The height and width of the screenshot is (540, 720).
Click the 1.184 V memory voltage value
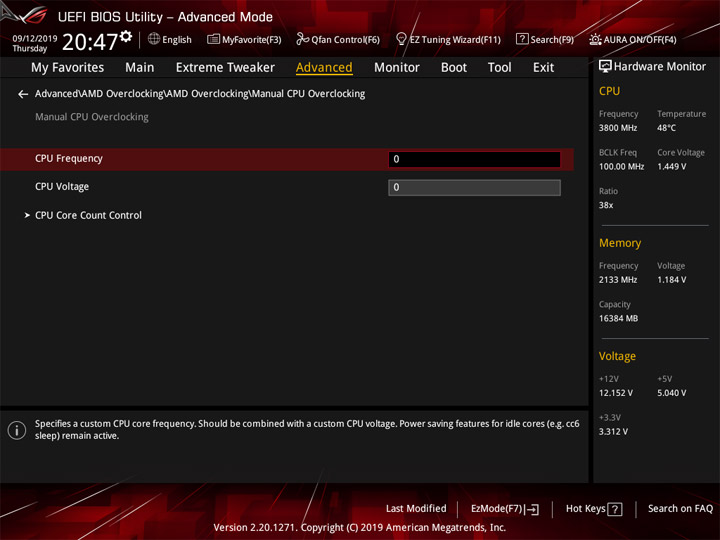pyautogui.click(x=671, y=280)
